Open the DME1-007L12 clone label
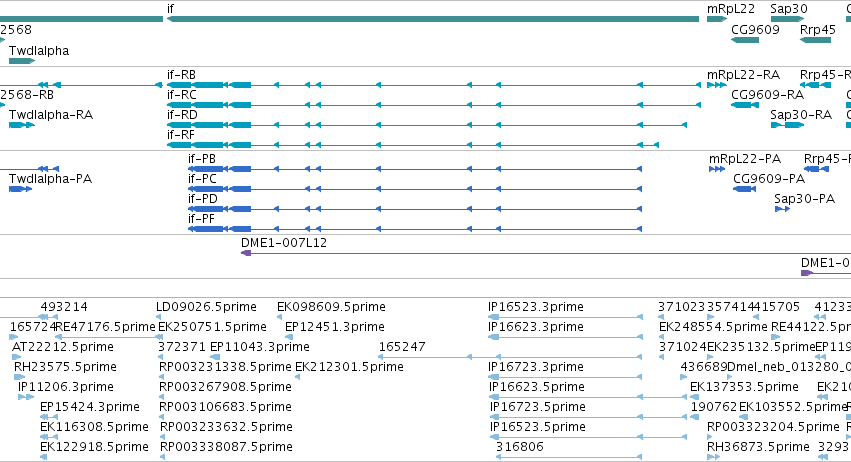Image resolution: width=851 pixels, height=462 pixels. click(284, 243)
